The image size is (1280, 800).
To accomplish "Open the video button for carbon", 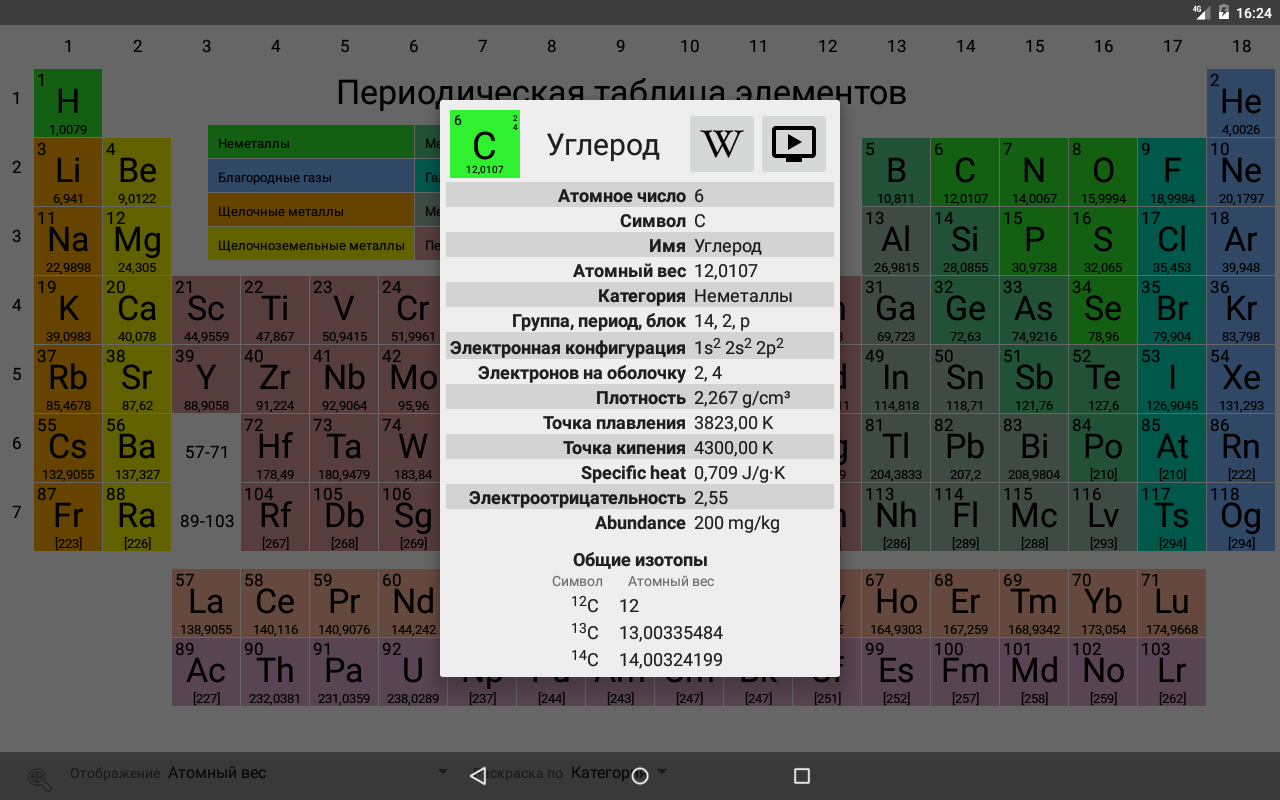I will [794, 144].
